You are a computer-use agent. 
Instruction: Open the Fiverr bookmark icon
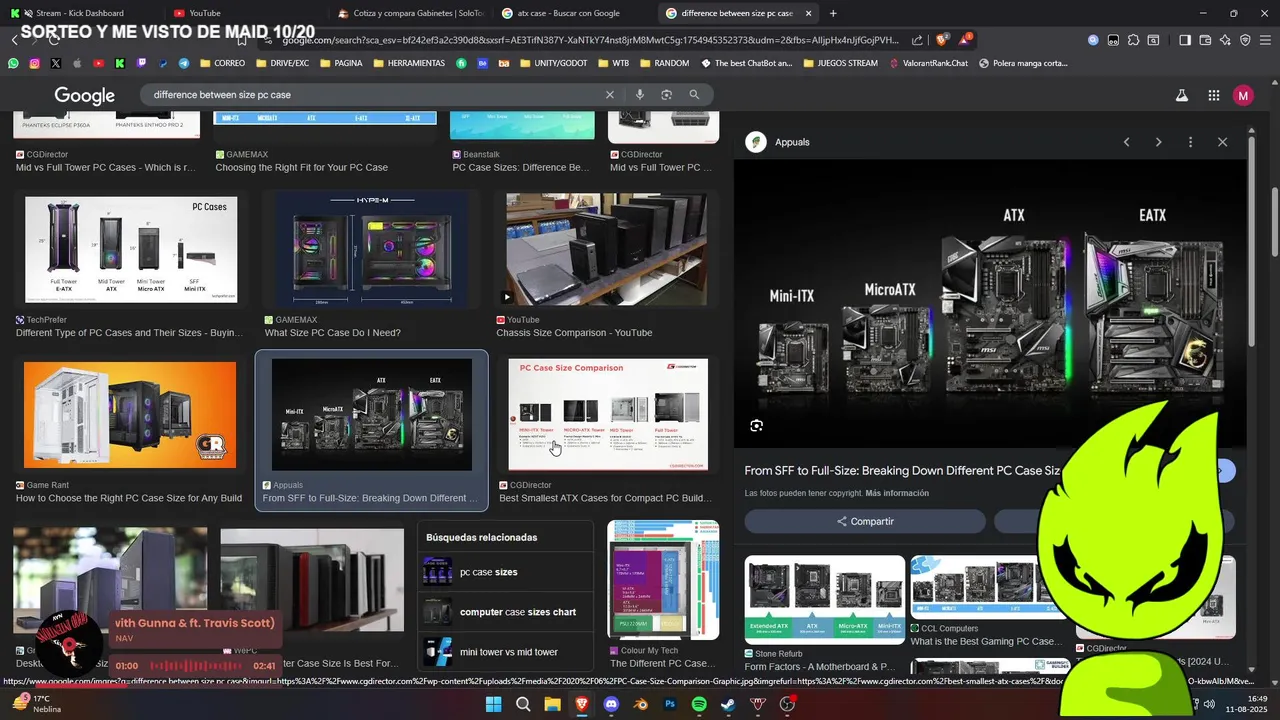click(x=461, y=63)
